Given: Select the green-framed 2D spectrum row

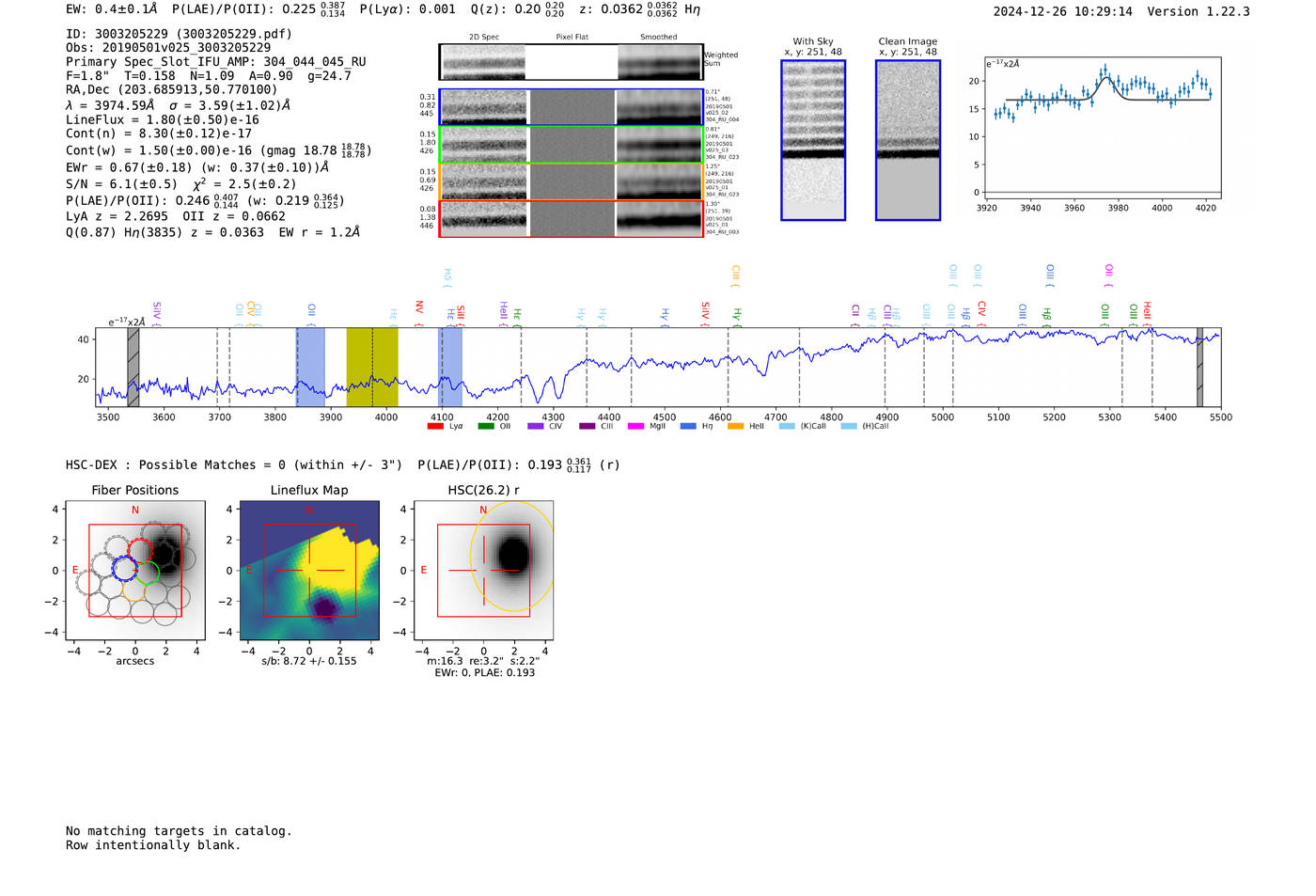Looking at the screenshot, I should (x=572, y=145).
